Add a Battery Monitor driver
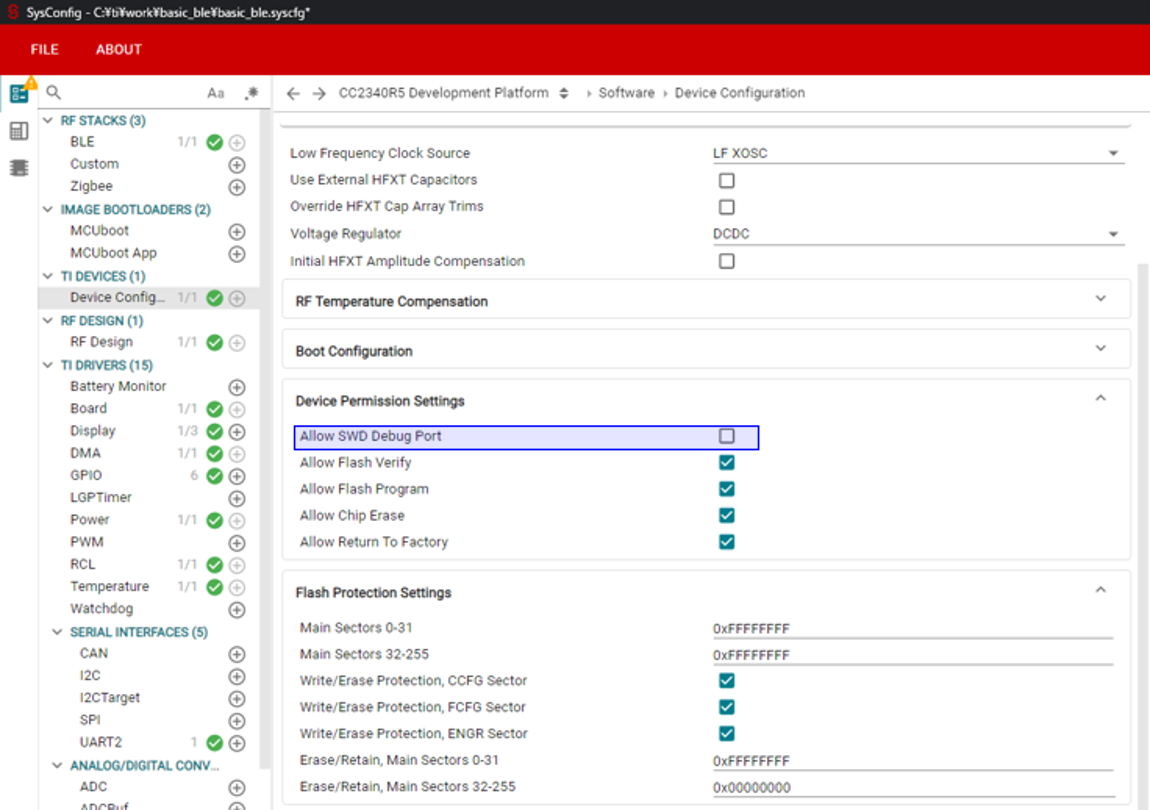The height and width of the screenshot is (810, 1150). (x=237, y=387)
